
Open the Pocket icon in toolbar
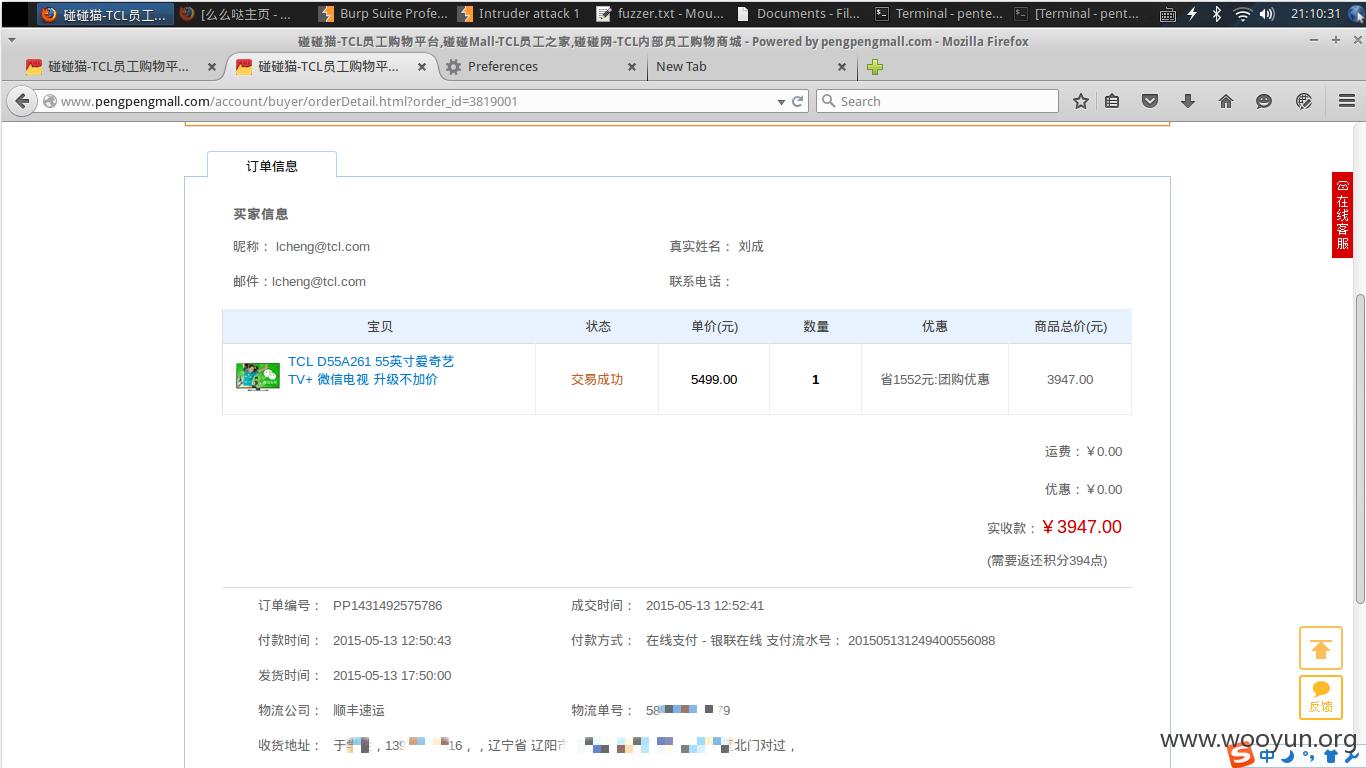point(1150,101)
